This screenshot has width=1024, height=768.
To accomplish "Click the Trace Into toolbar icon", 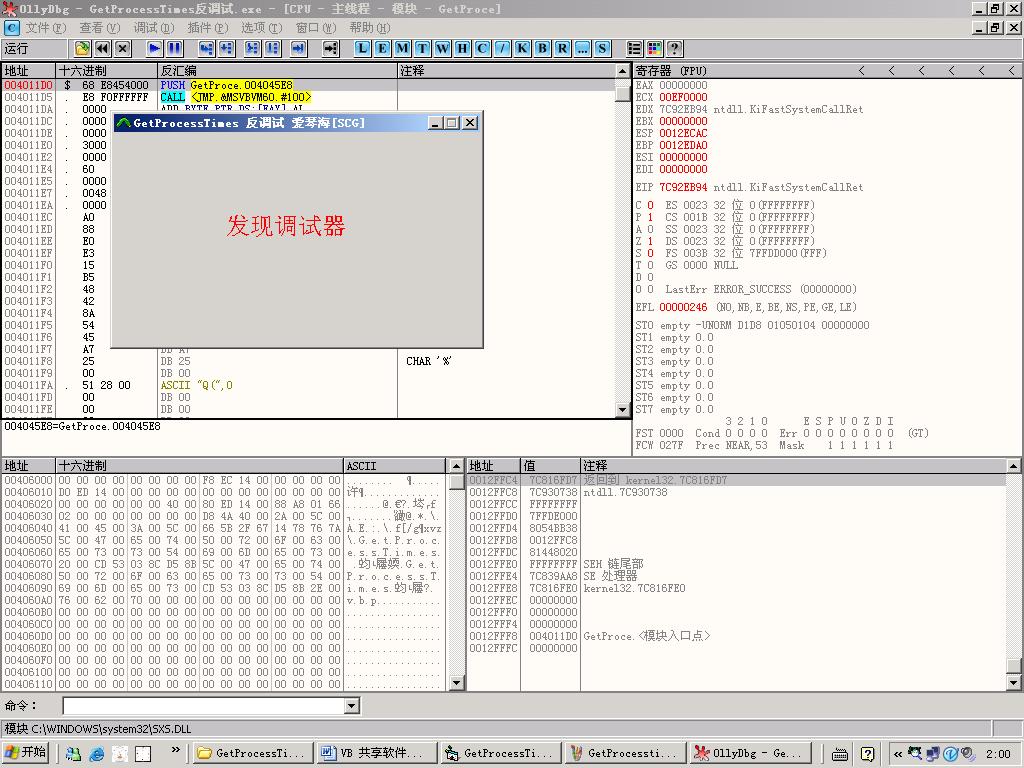I will pos(252,48).
